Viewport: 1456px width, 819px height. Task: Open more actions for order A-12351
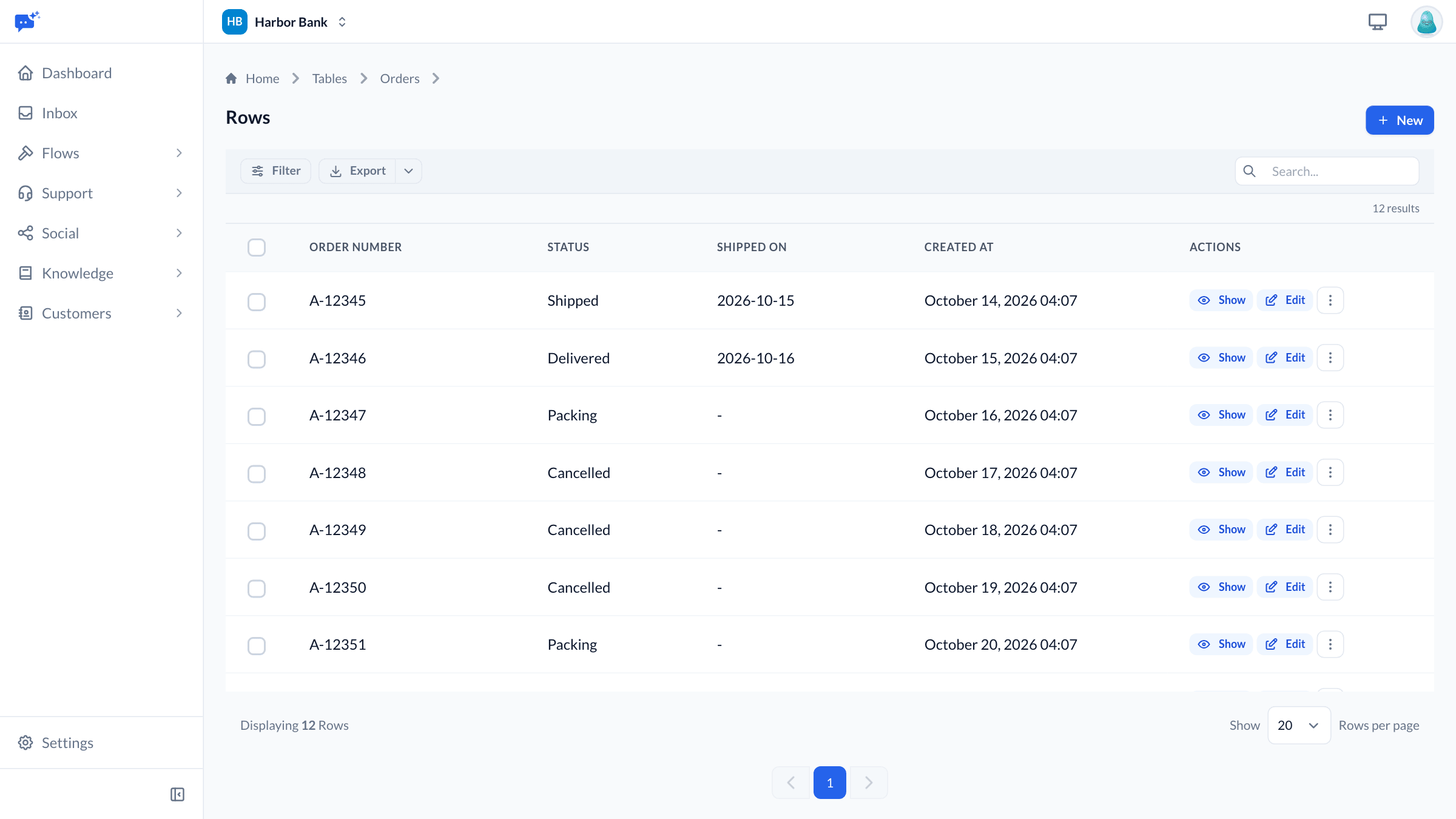point(1330,644)
